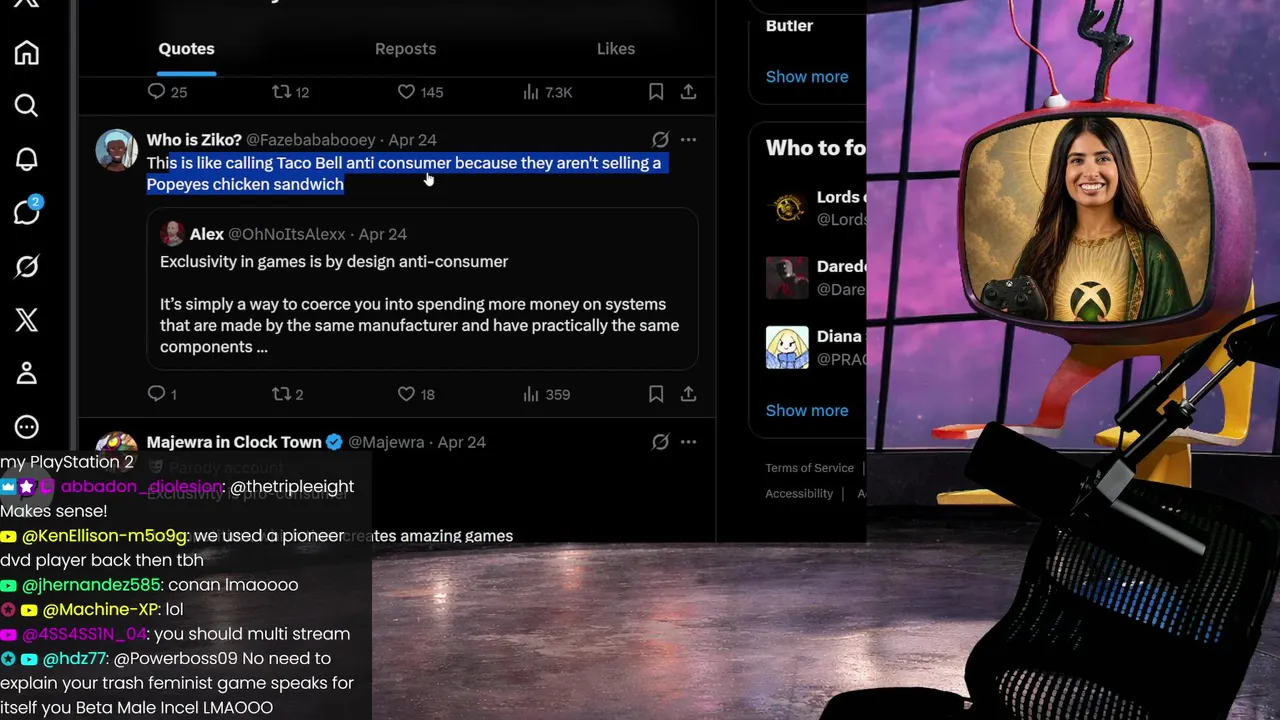Click Show more under Butler
The image size is (1280, 720).
(x=807, y=77)
